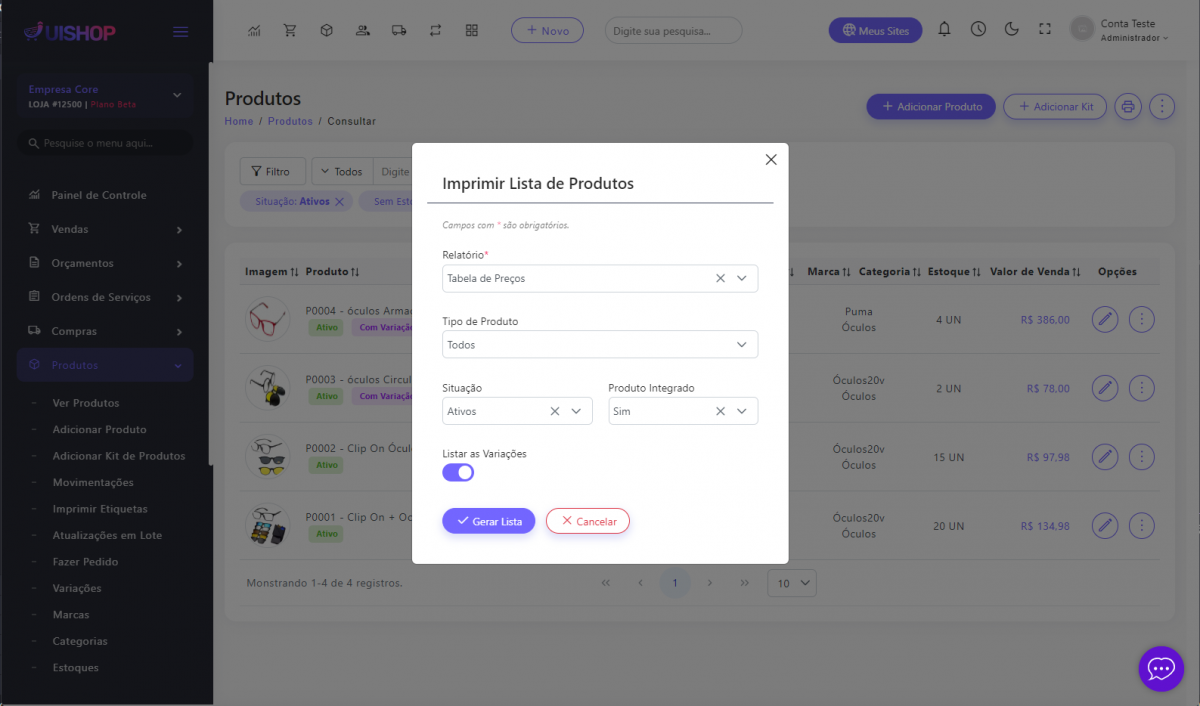This screenshot has width=1200, height=706.
Task: Close the Imprimir Lista de Produtos dialog
Action: [x=771, y=160]
